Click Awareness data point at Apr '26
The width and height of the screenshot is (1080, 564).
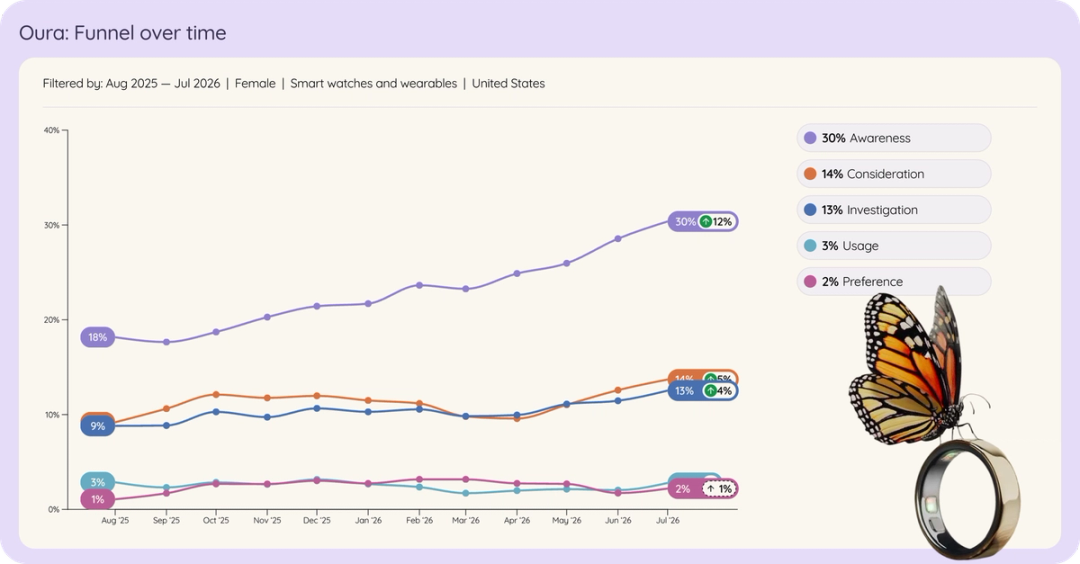click(x=517, y=273)
